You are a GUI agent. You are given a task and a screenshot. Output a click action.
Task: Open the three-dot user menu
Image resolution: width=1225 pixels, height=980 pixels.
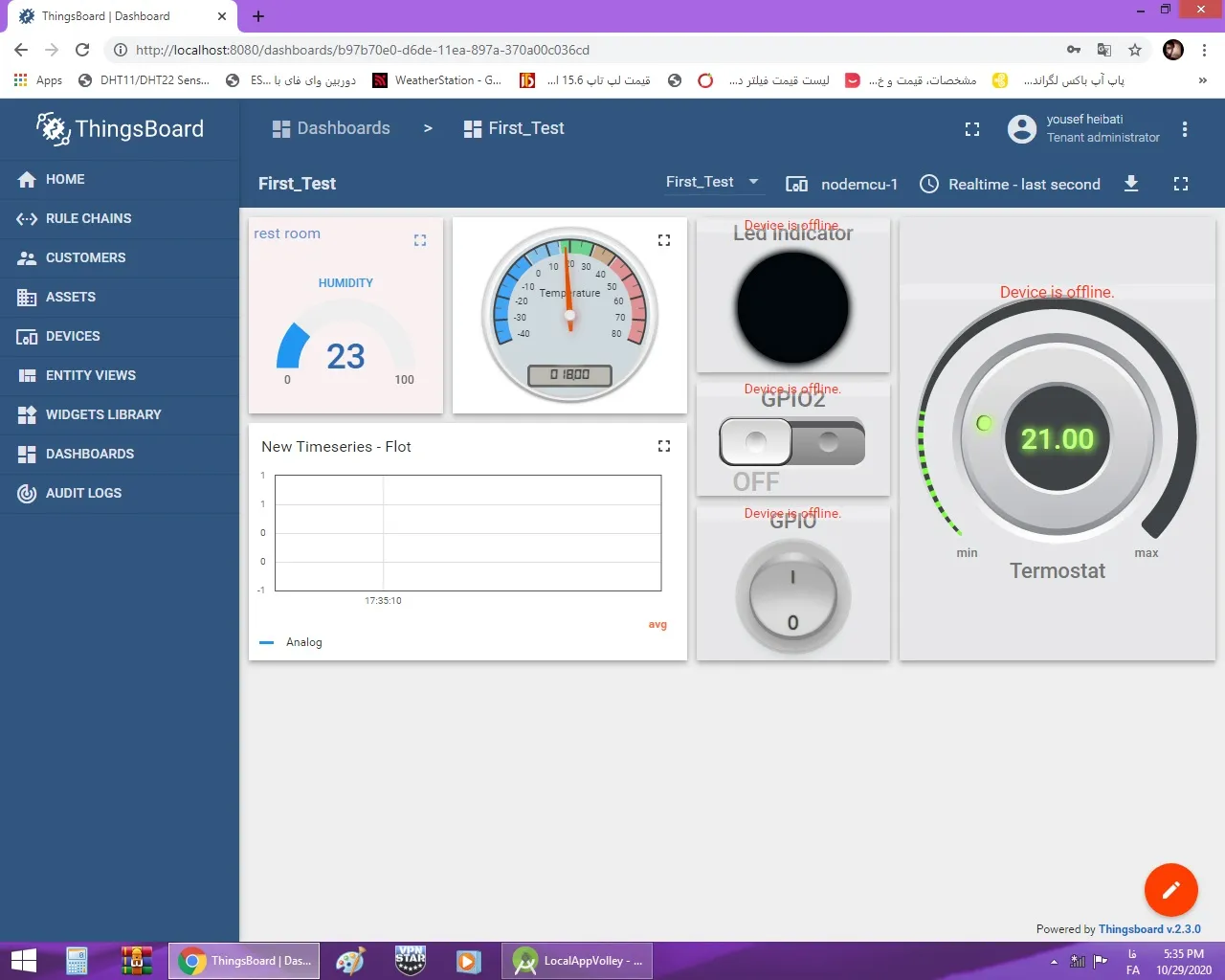coord(1185,129)
